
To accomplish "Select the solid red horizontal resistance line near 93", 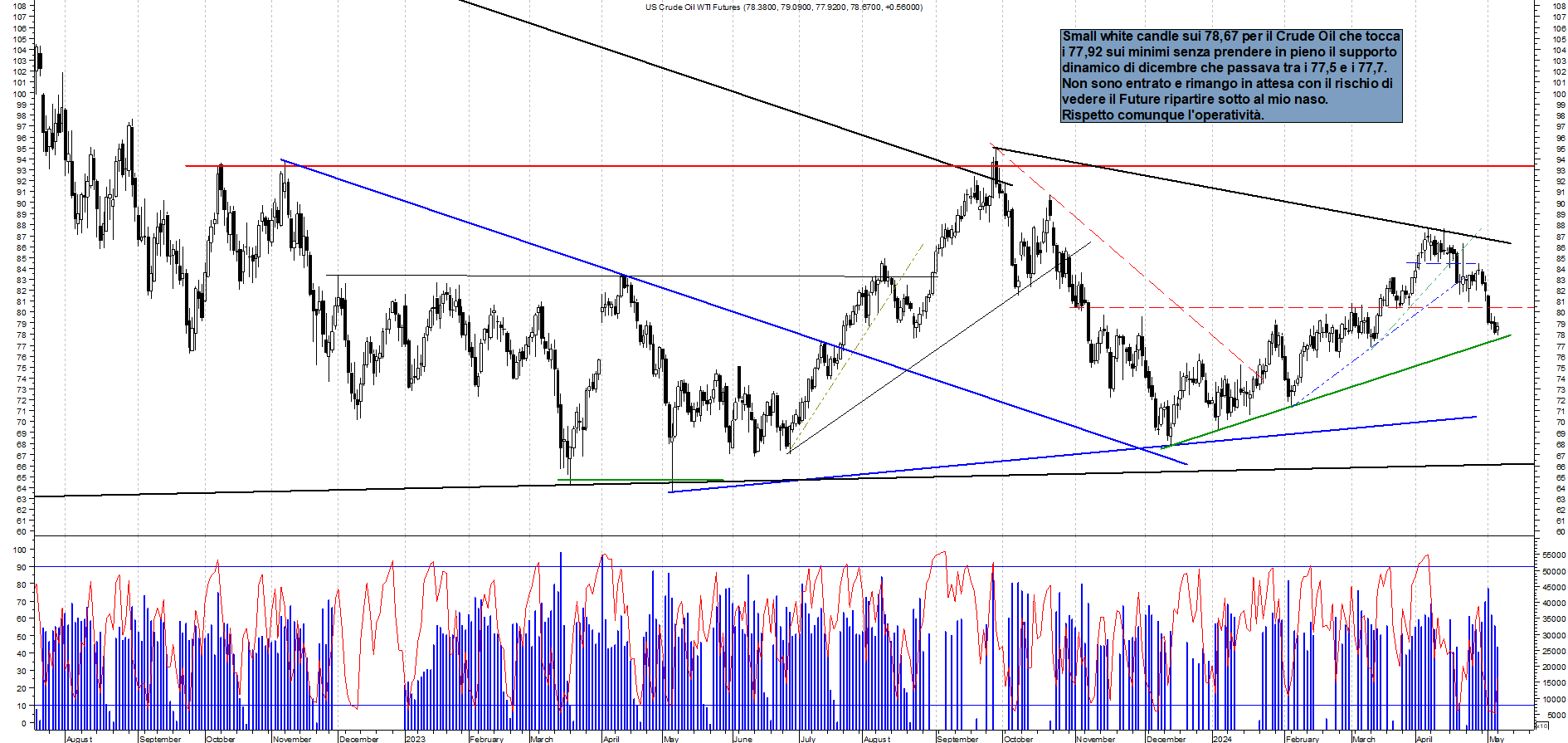I will 859,166.
